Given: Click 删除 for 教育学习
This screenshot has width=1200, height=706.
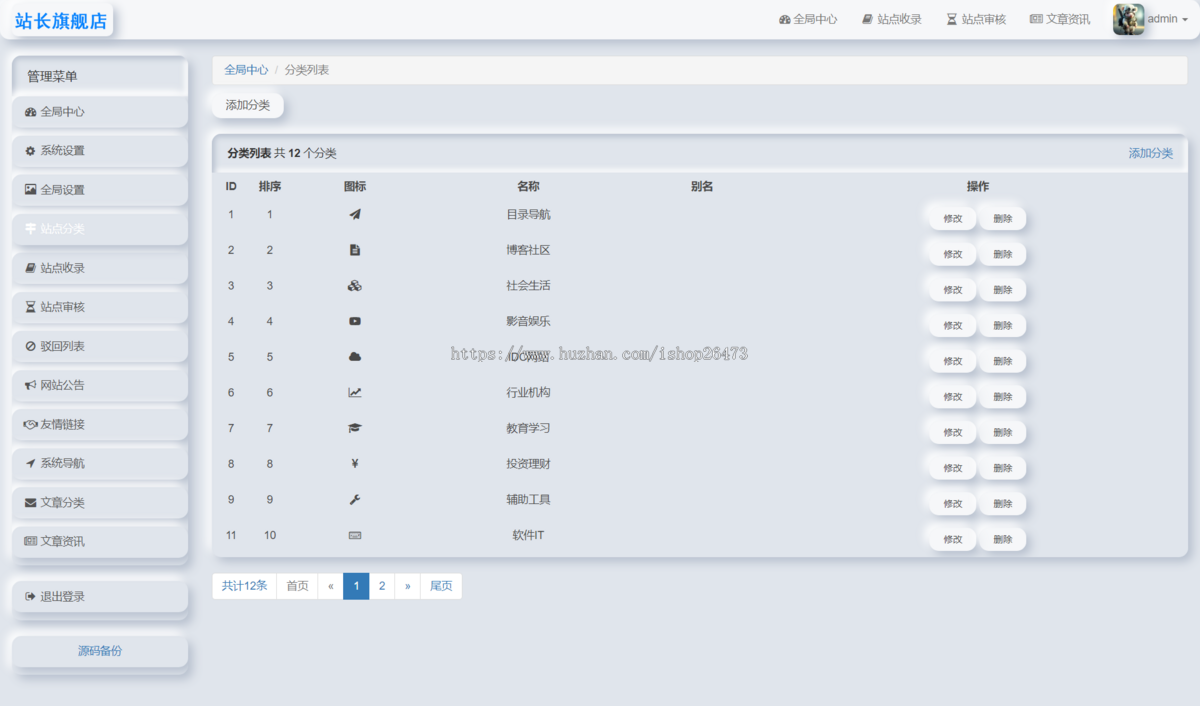Looking at the screenshot, I should point(1002,433).
